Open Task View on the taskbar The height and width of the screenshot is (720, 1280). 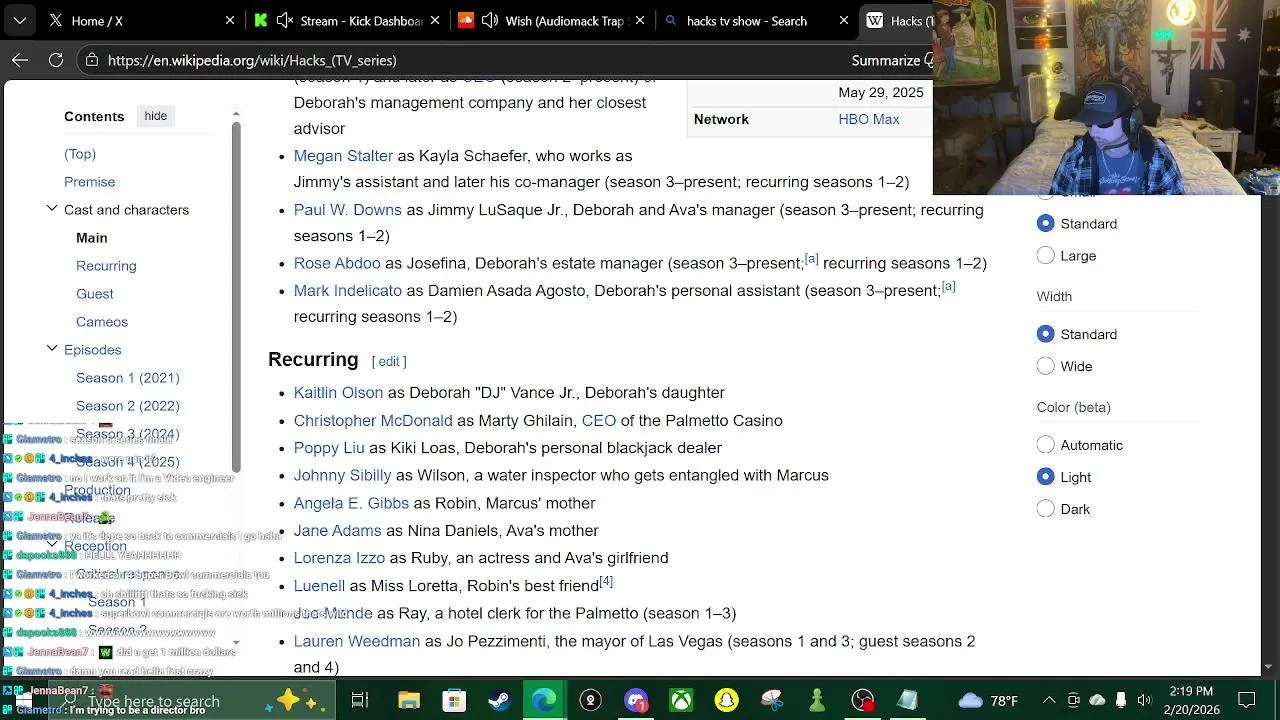coord(360,700)
